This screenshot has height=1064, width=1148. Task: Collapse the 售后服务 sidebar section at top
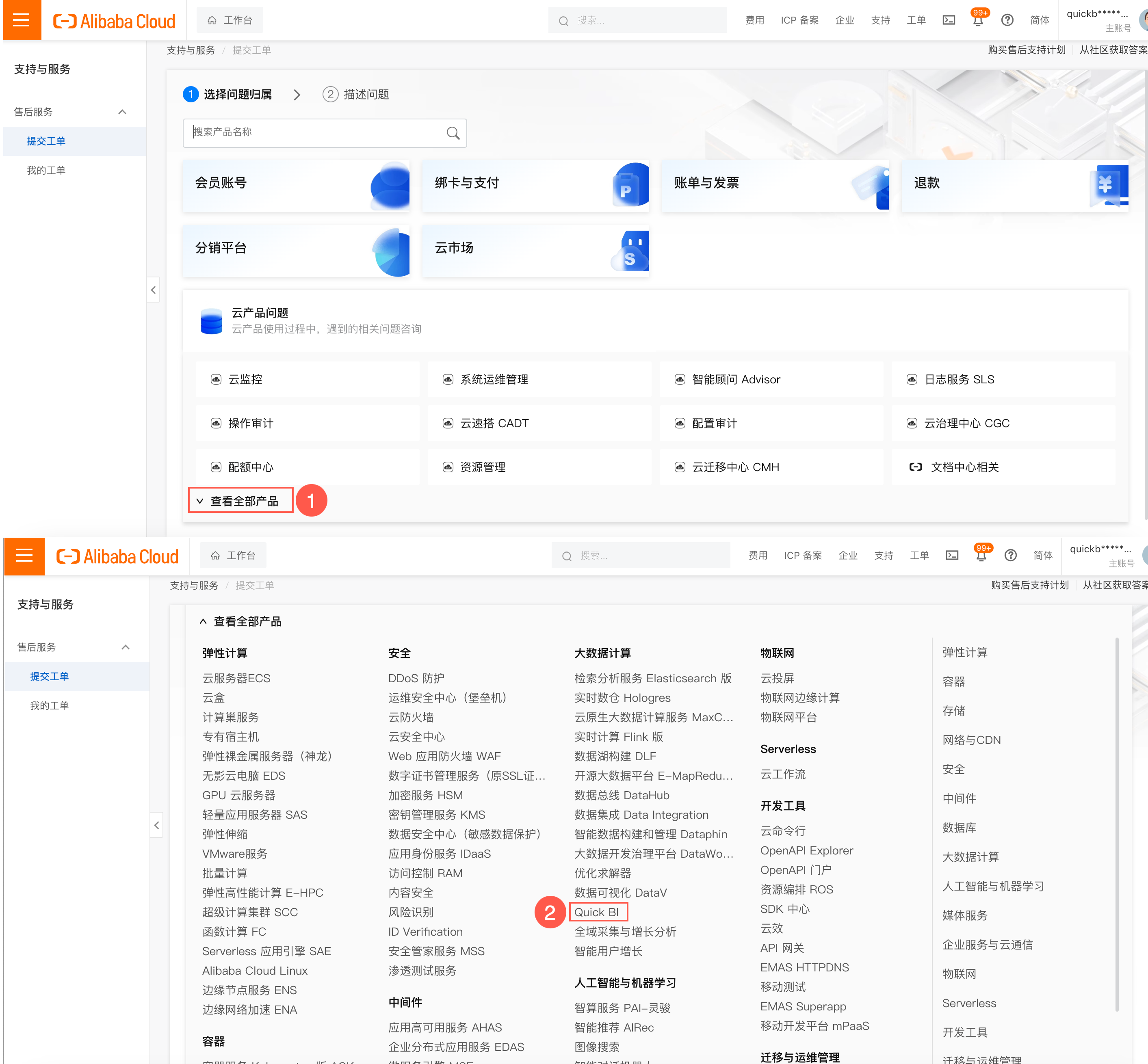pyautogui.click(x=122, y=112)
